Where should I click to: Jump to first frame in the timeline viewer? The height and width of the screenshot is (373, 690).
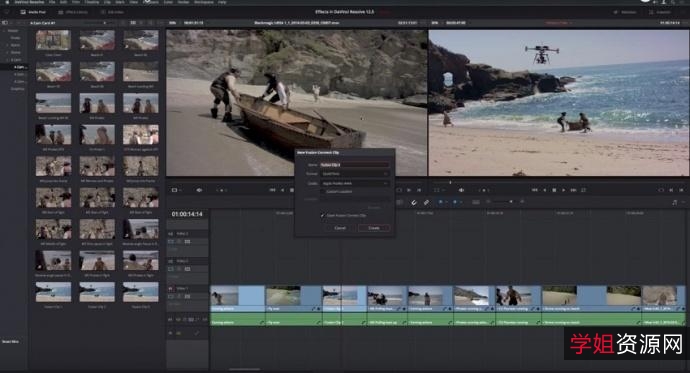pyautogui.click(x=534, y=190)
